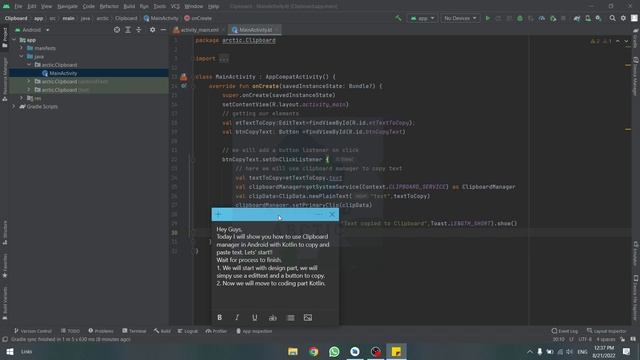Click the class gutter icon beside MainActivity declaration
This screenshot has height=360, width=640.
(184, 77)
